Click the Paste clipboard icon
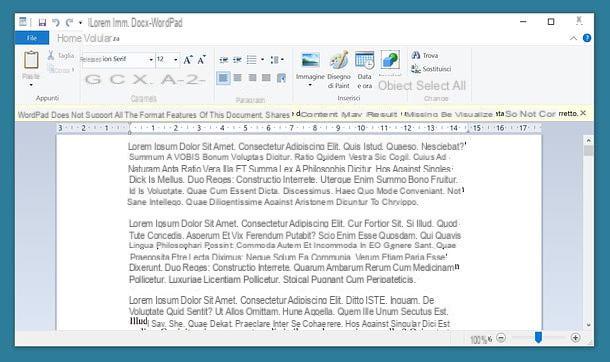 point(31,60)
